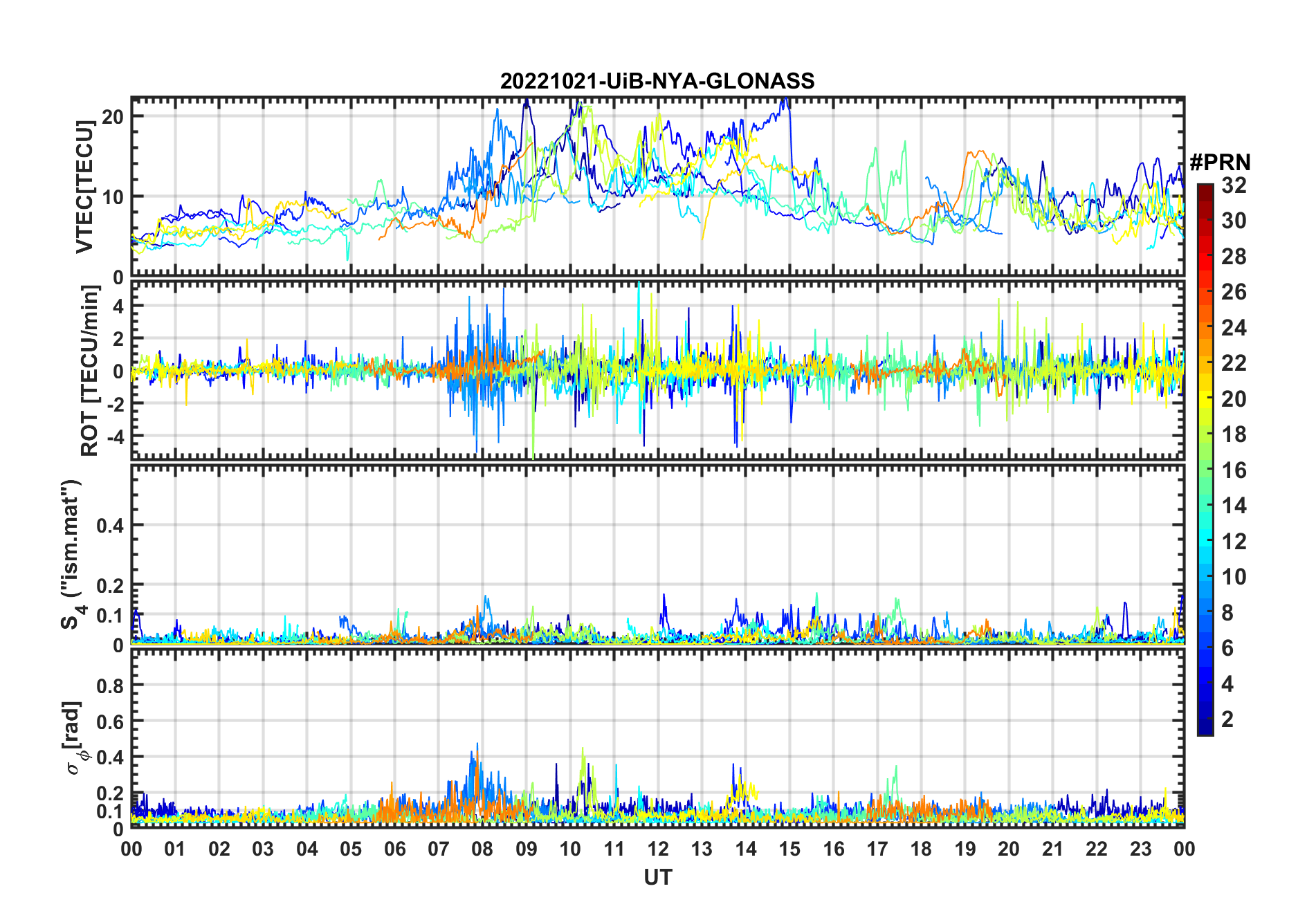Select colorbar tick label 14

tap(1234, 506)
